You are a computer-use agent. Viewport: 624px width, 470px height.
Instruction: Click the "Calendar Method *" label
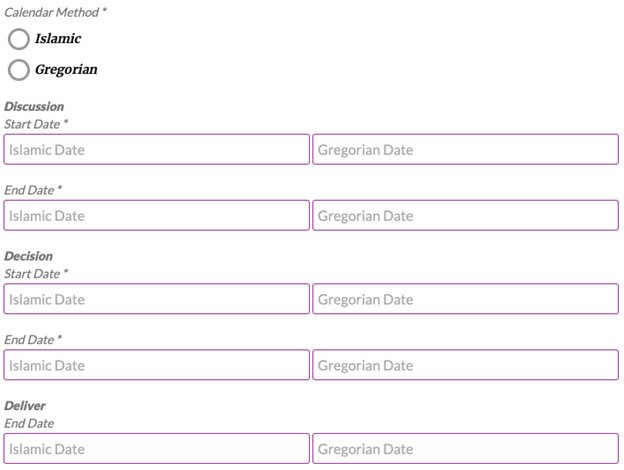[x=55, y=12]
